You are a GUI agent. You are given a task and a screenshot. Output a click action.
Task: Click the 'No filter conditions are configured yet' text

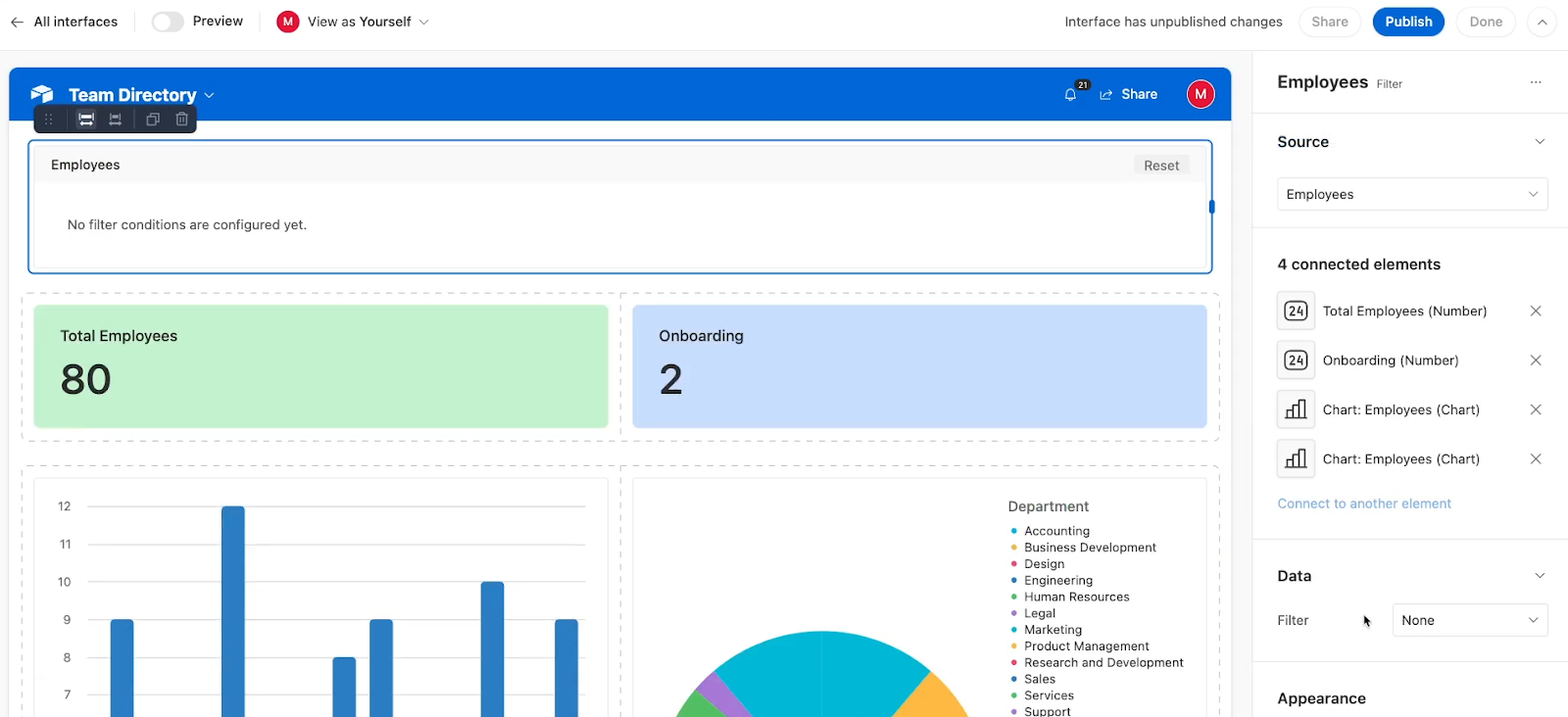coord(187,224)
